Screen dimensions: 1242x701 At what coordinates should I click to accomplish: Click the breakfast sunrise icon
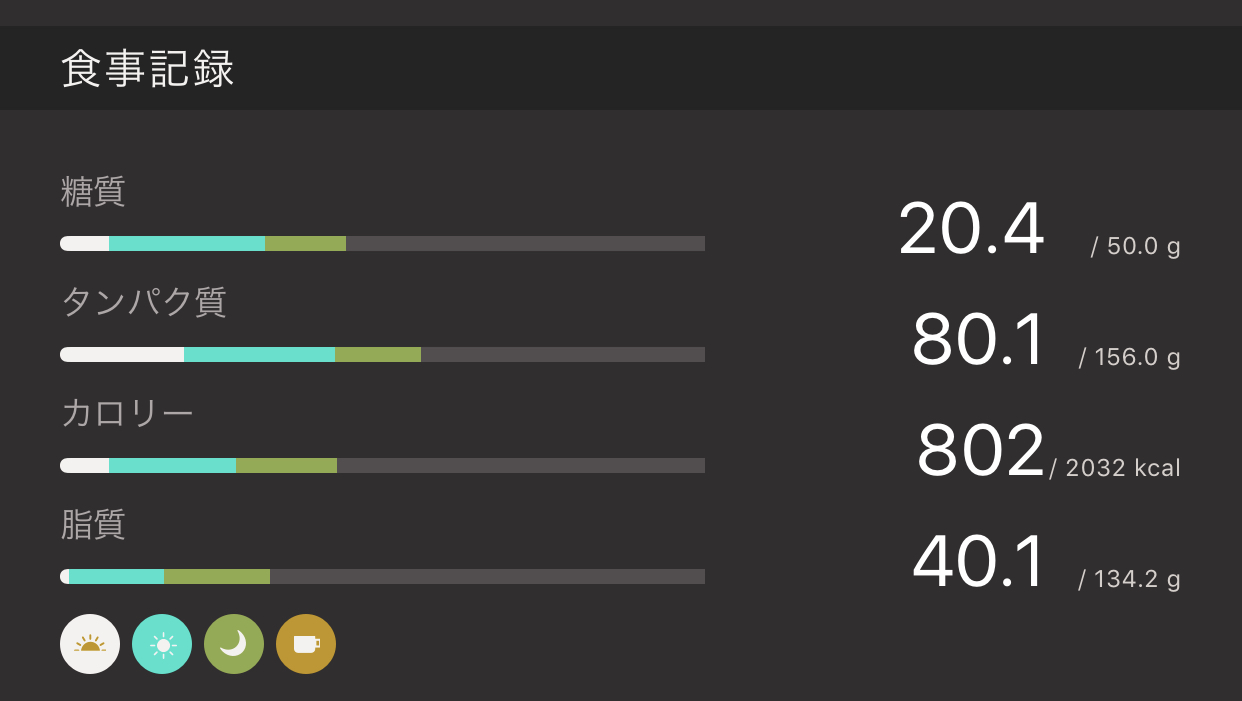tap(90, 644)
